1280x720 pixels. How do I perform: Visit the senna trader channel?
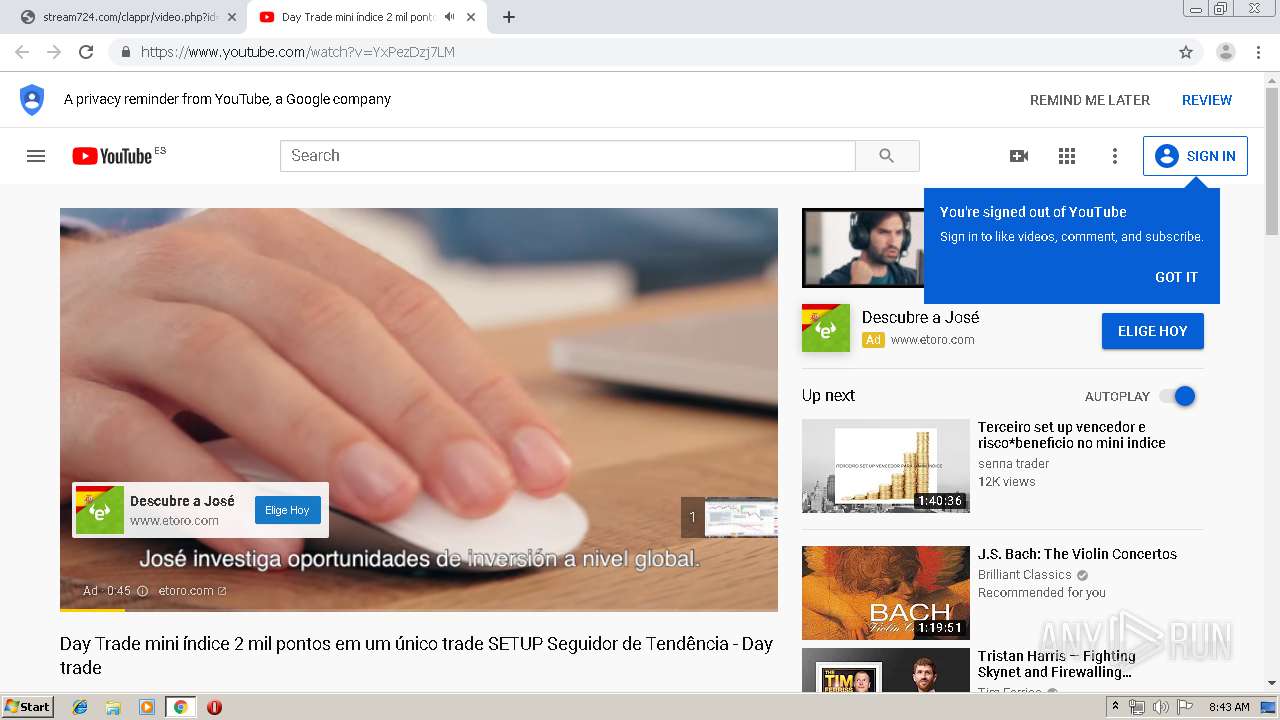[x=1013, y=464]
